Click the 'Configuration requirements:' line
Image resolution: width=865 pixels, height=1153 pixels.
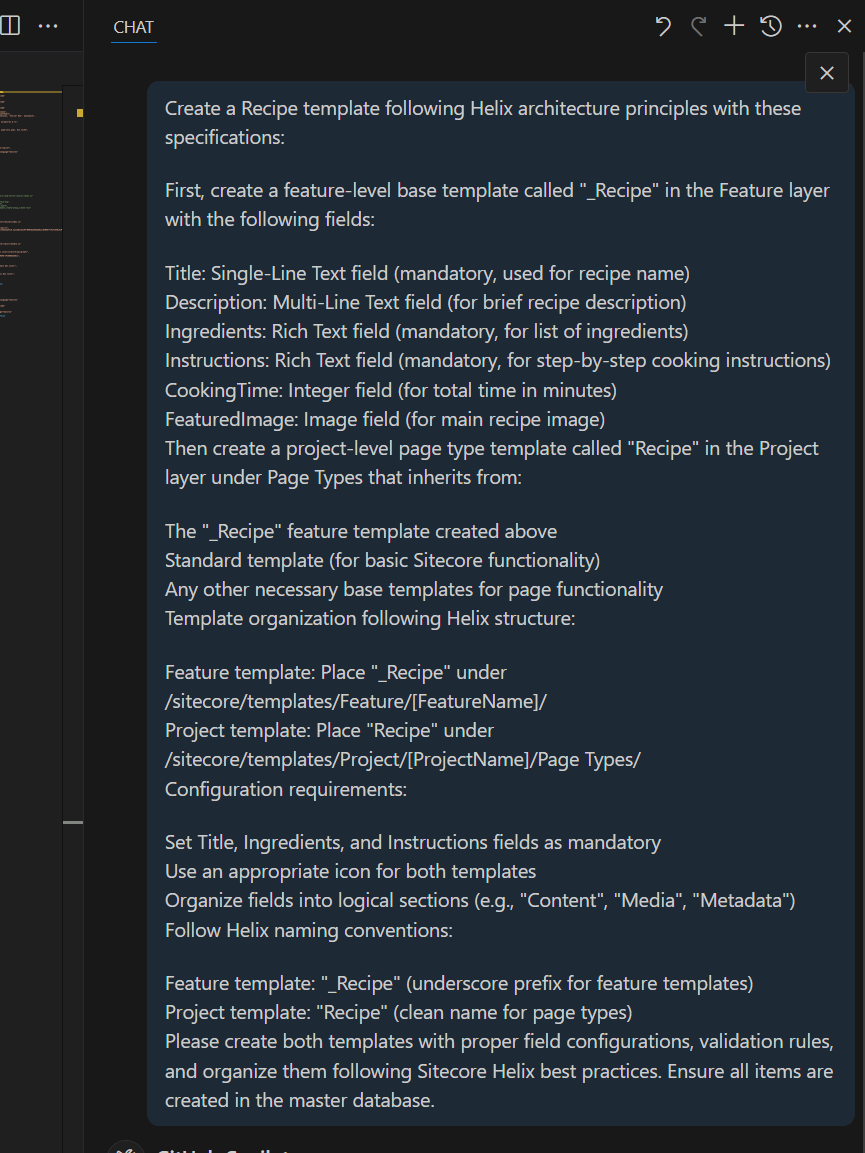286,789
